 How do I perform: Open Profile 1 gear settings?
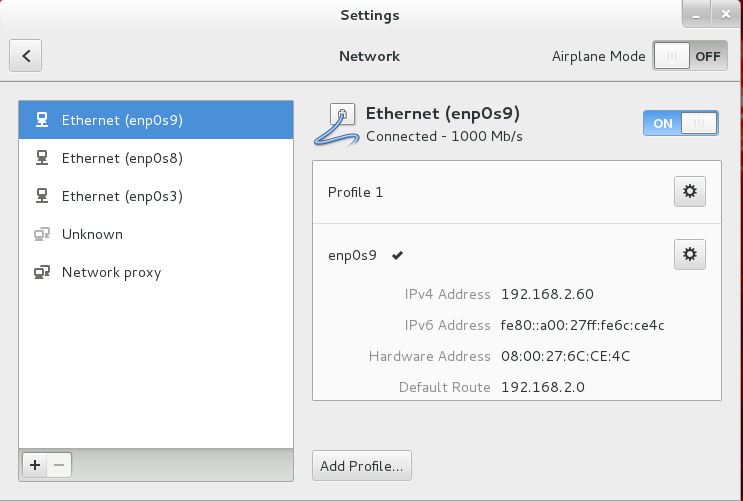tap(689, 191)
